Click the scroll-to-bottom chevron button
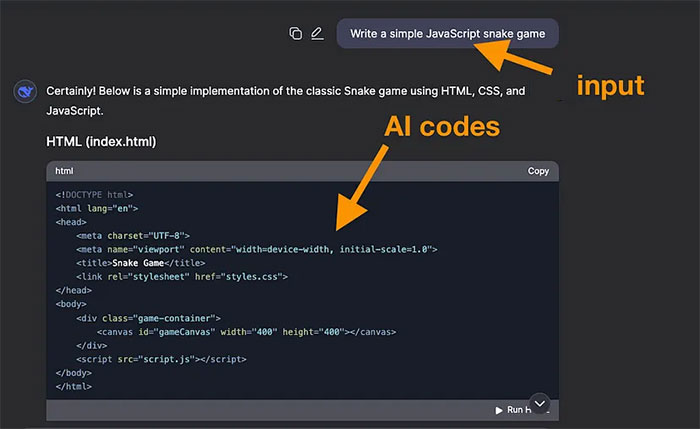 pos(540,403)
